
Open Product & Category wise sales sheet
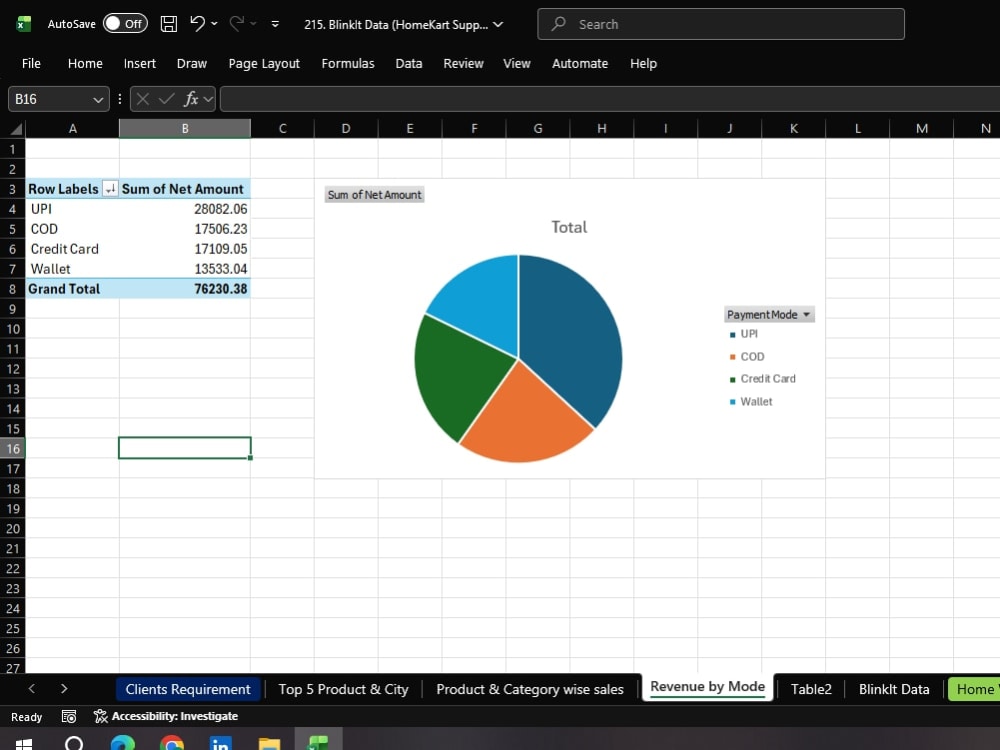(530, 689)
